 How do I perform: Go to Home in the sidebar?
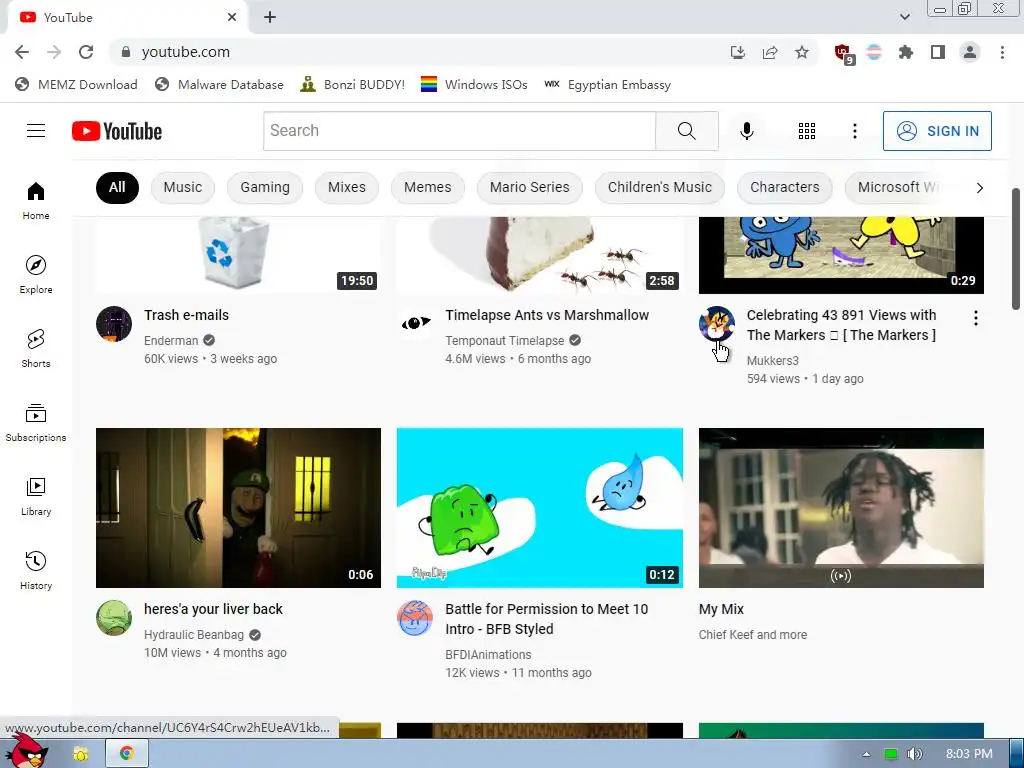coord(36,200)
